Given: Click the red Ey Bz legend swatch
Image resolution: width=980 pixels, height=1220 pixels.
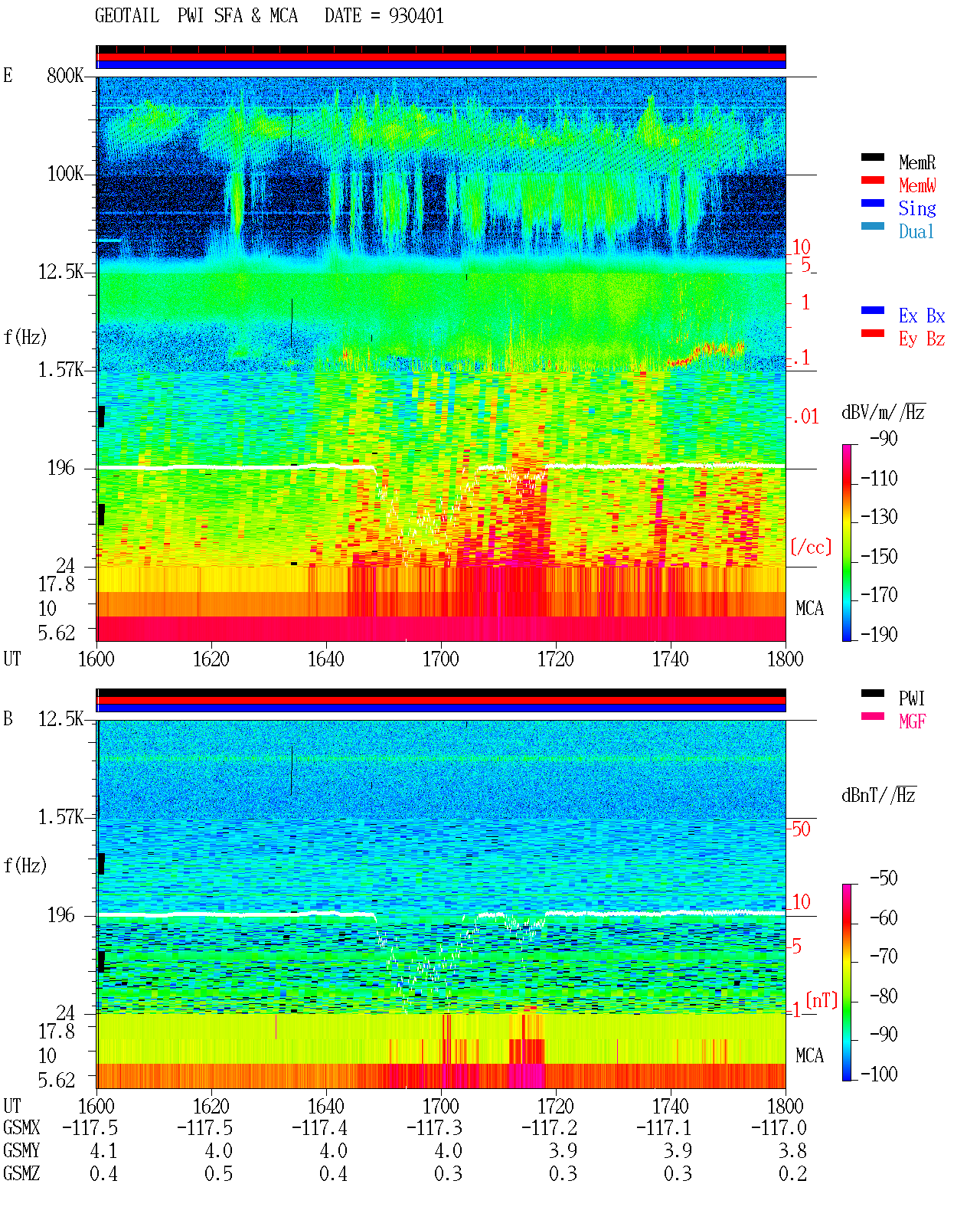Looking at the screenshot, I should pos(872,334).
